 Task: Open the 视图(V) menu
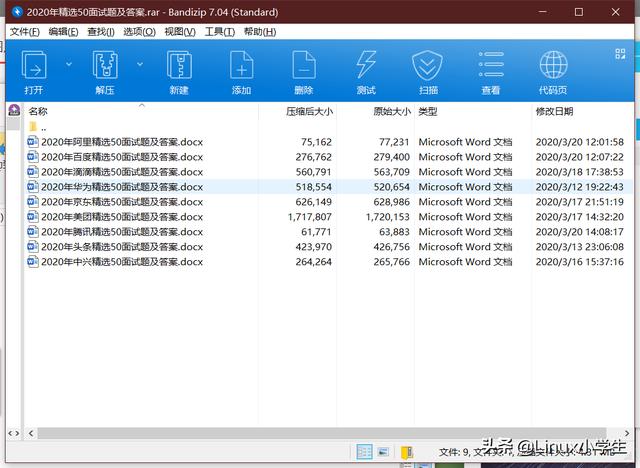coord(180,32)
